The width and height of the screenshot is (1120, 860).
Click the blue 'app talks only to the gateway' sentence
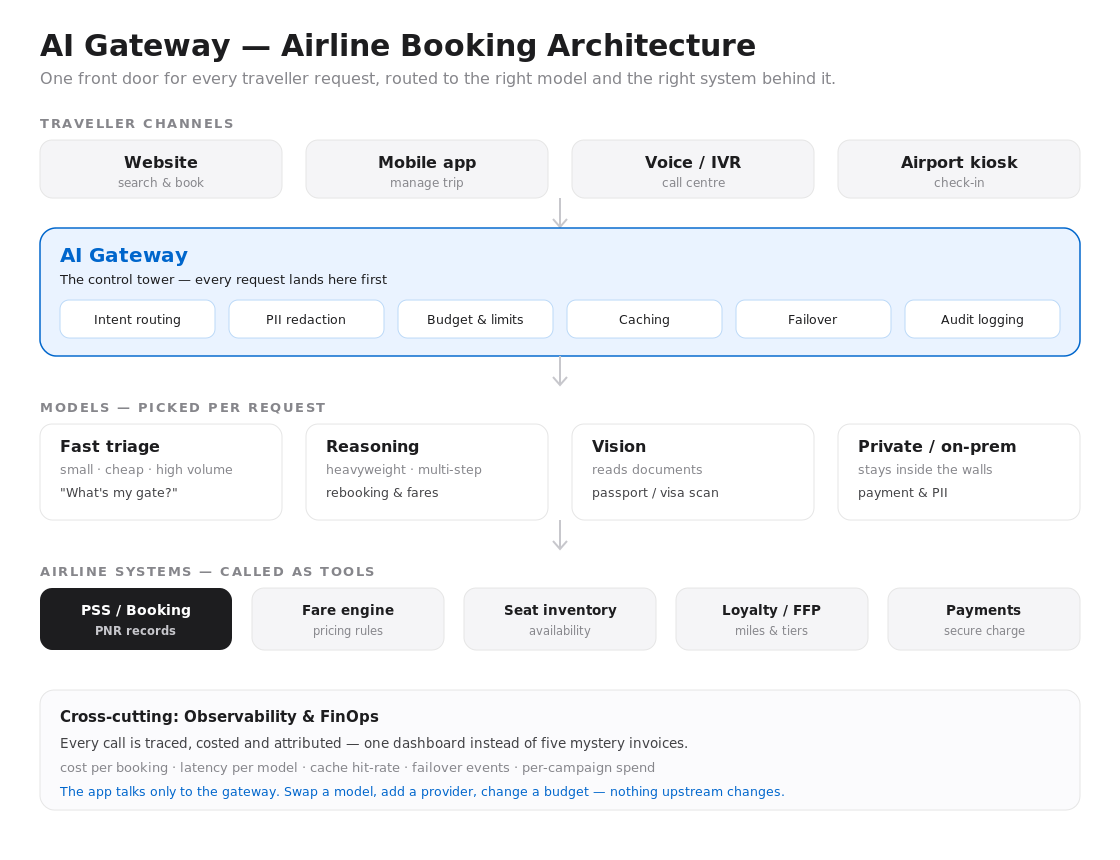click(x=422, y=791)
